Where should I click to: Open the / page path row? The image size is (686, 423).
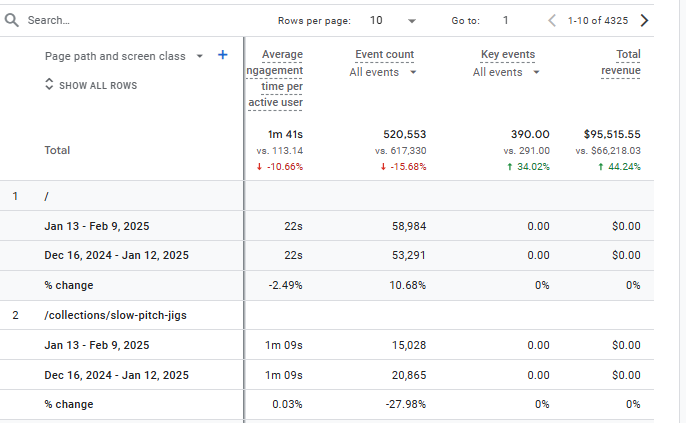tap(46, 196)
